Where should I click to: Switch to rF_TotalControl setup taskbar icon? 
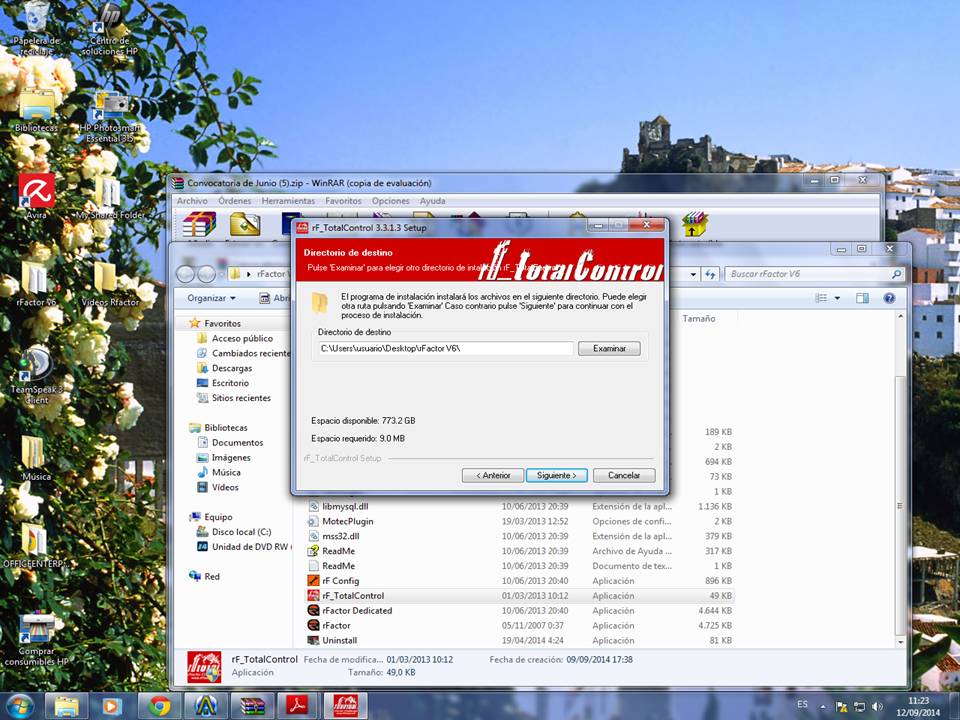pyautogui.click(x=345, y=706)
